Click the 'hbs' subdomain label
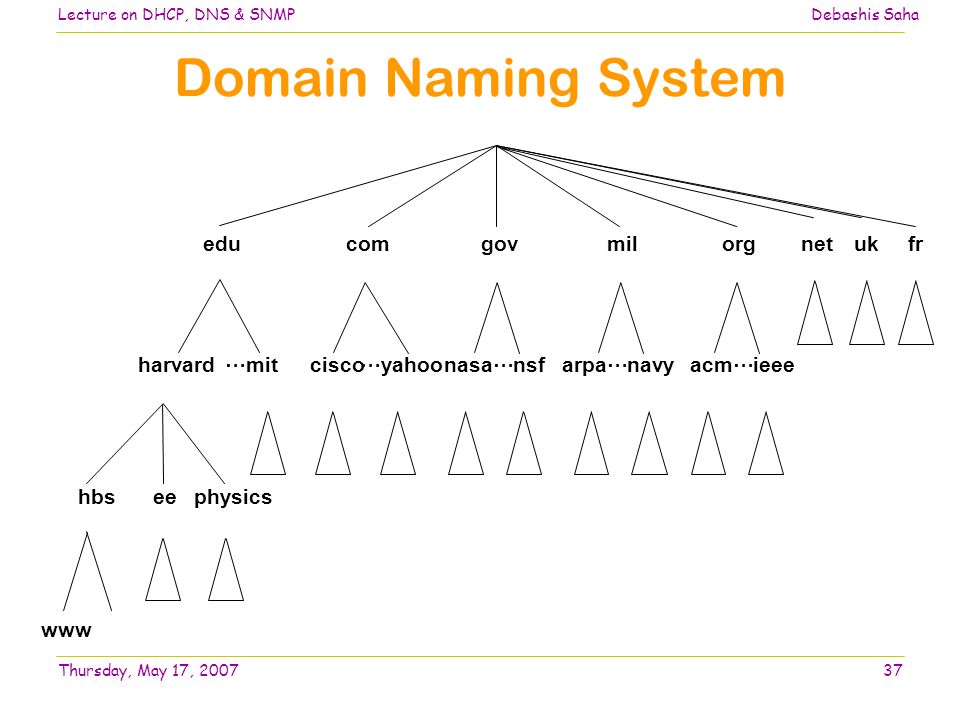 click(97, 497)
